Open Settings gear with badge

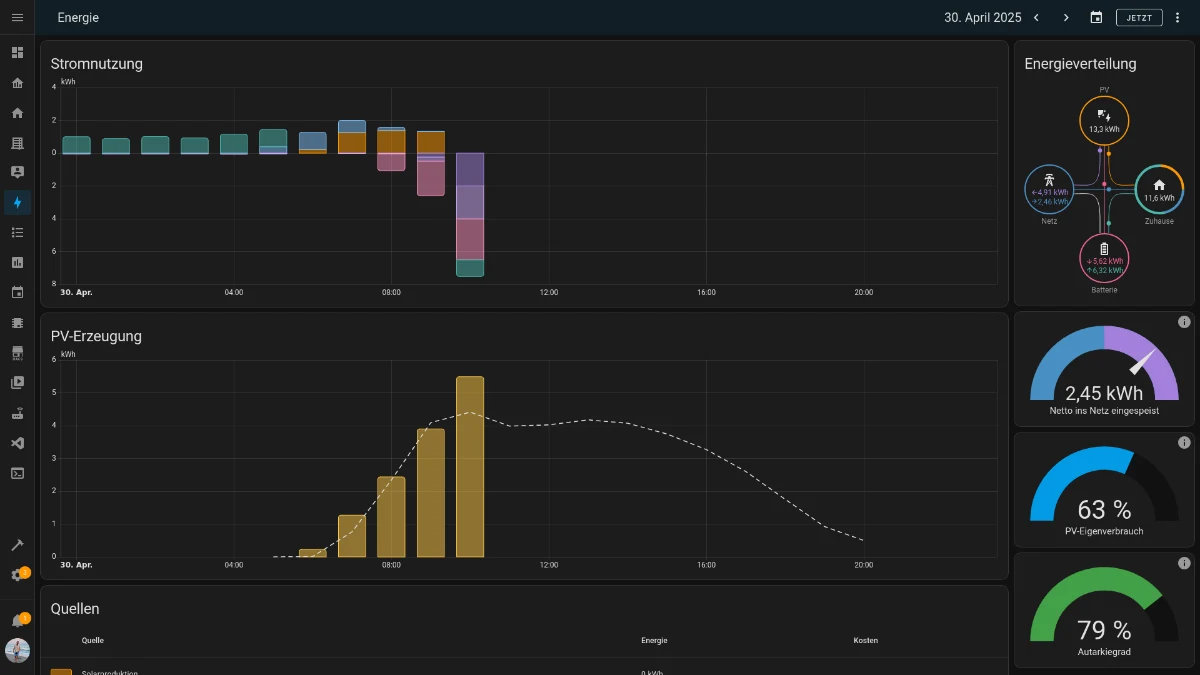click(17, 575)
